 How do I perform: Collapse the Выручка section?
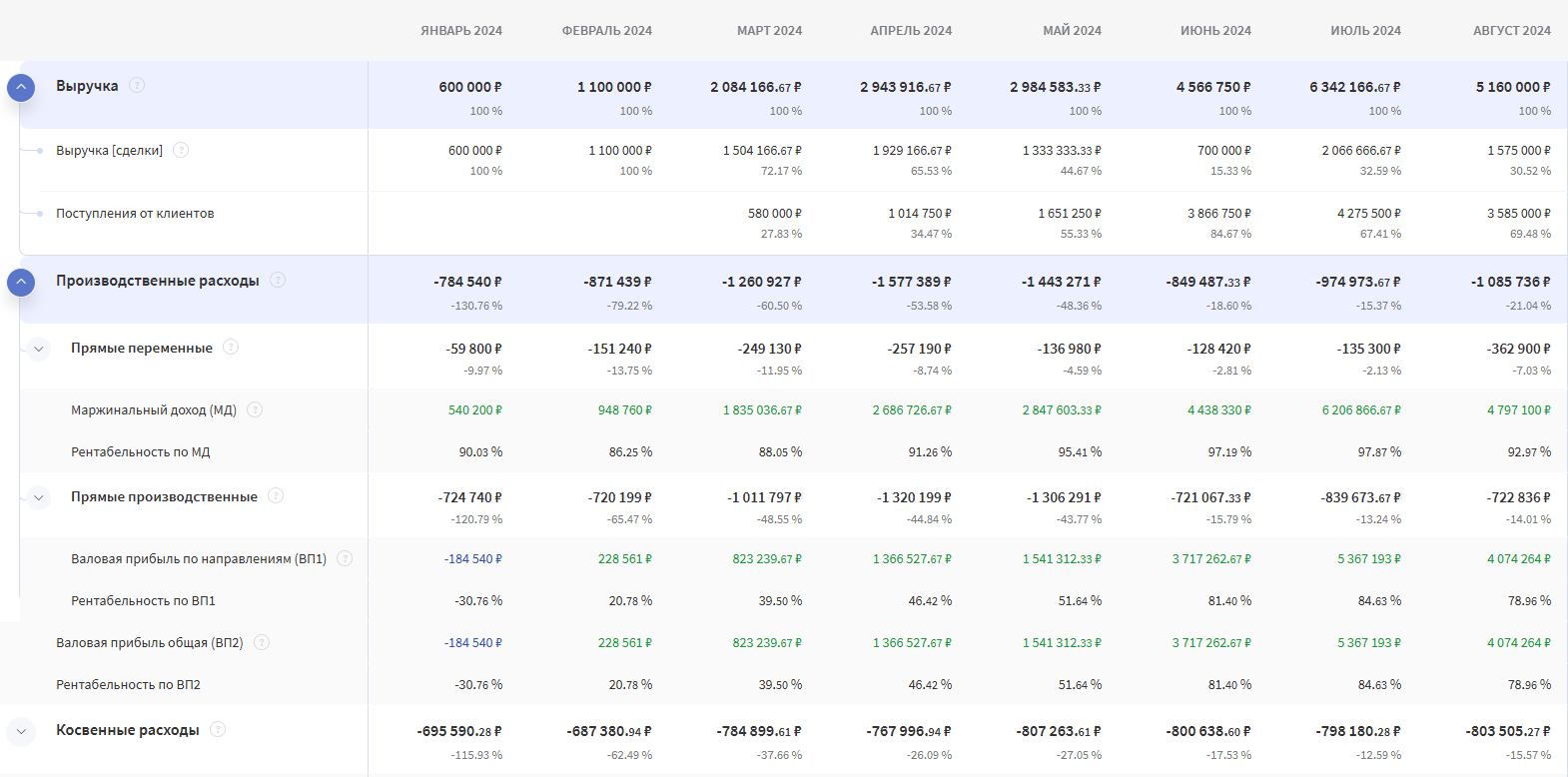tap(21, 88)
